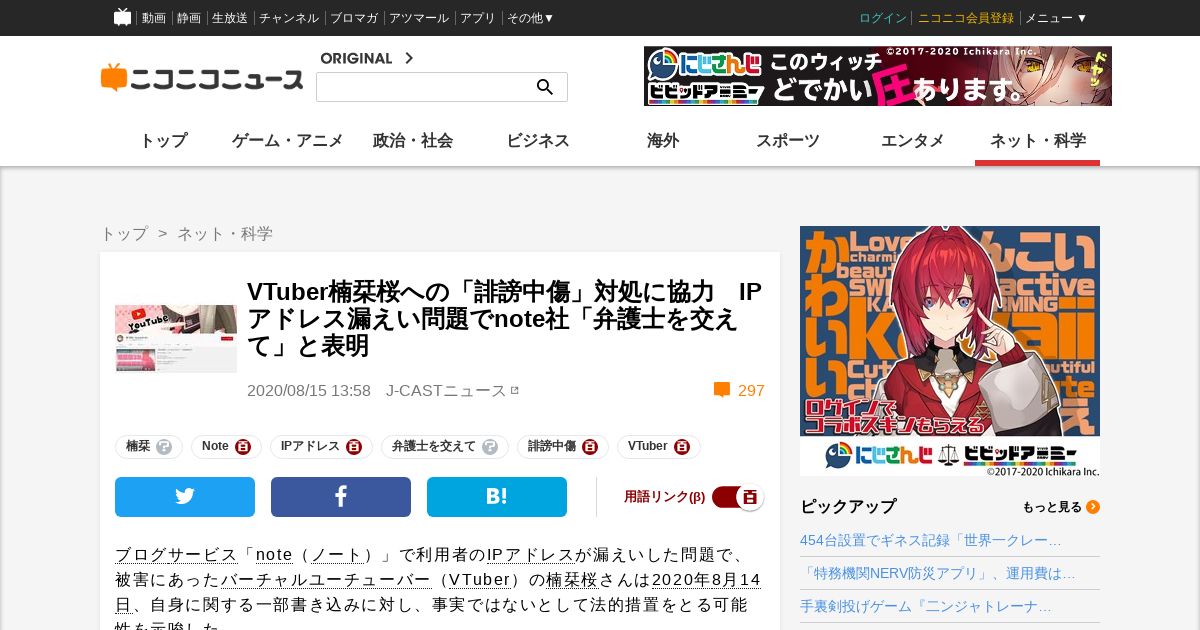The image size is (1200, 630).
Task: Click the 弁護士を交えて tag
Action: (434, 447)
